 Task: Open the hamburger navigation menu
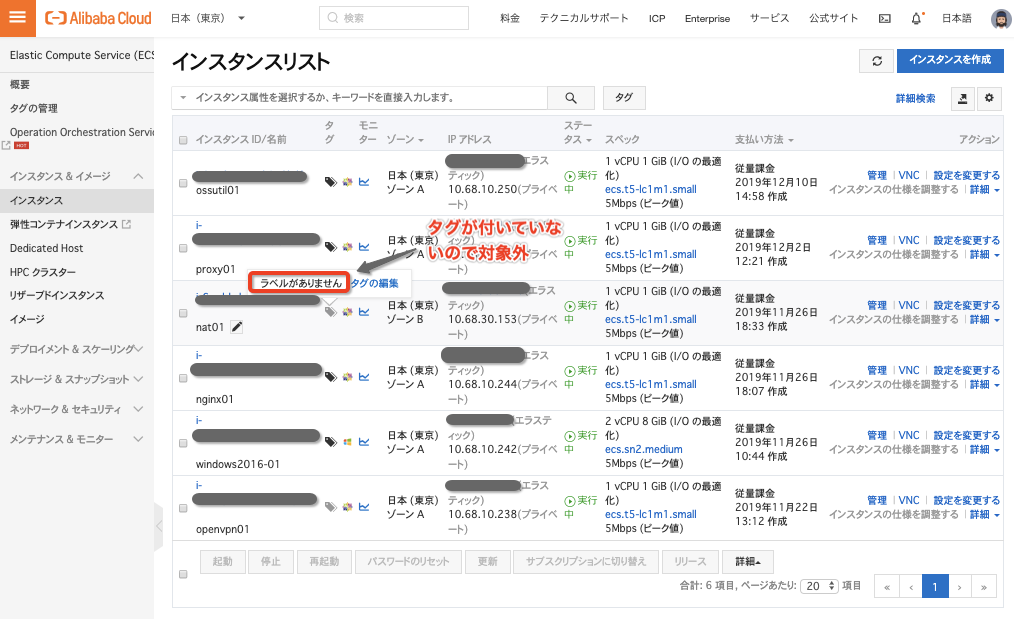[x=18, y=17]
